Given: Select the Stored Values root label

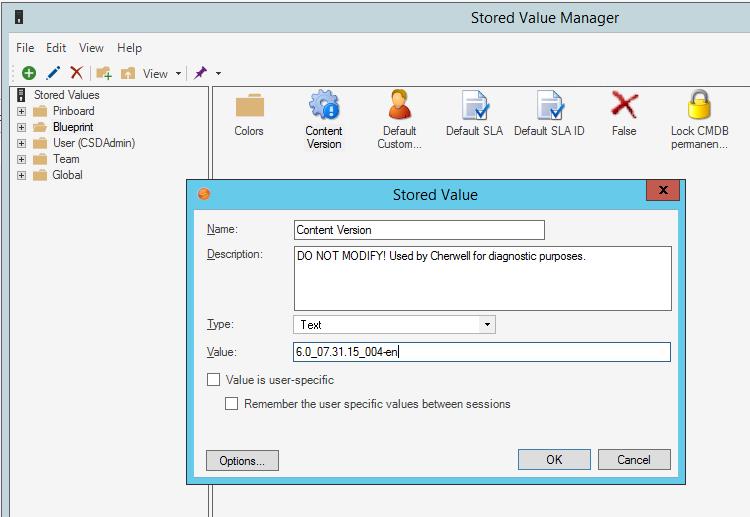Looking at the screenshot, I should tap(66, 95).
